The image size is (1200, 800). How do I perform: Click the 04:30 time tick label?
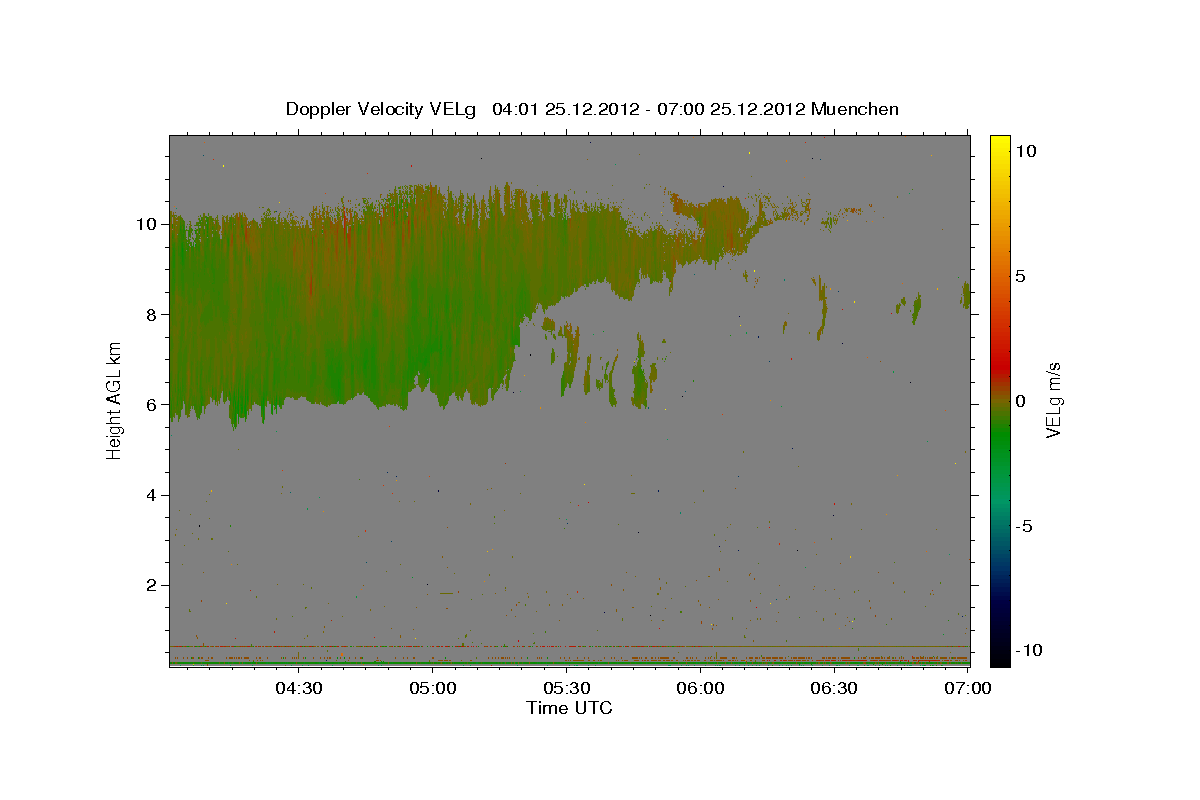tap(299, 688)
